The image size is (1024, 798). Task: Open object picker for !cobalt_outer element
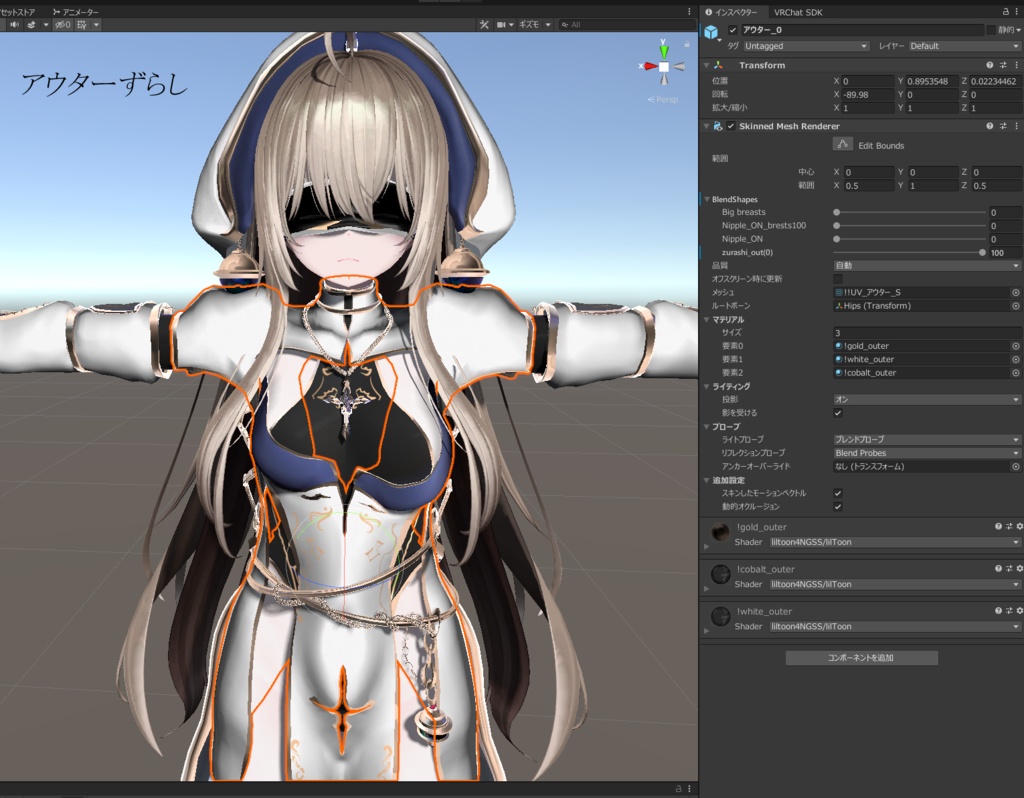pos(1016,373)
